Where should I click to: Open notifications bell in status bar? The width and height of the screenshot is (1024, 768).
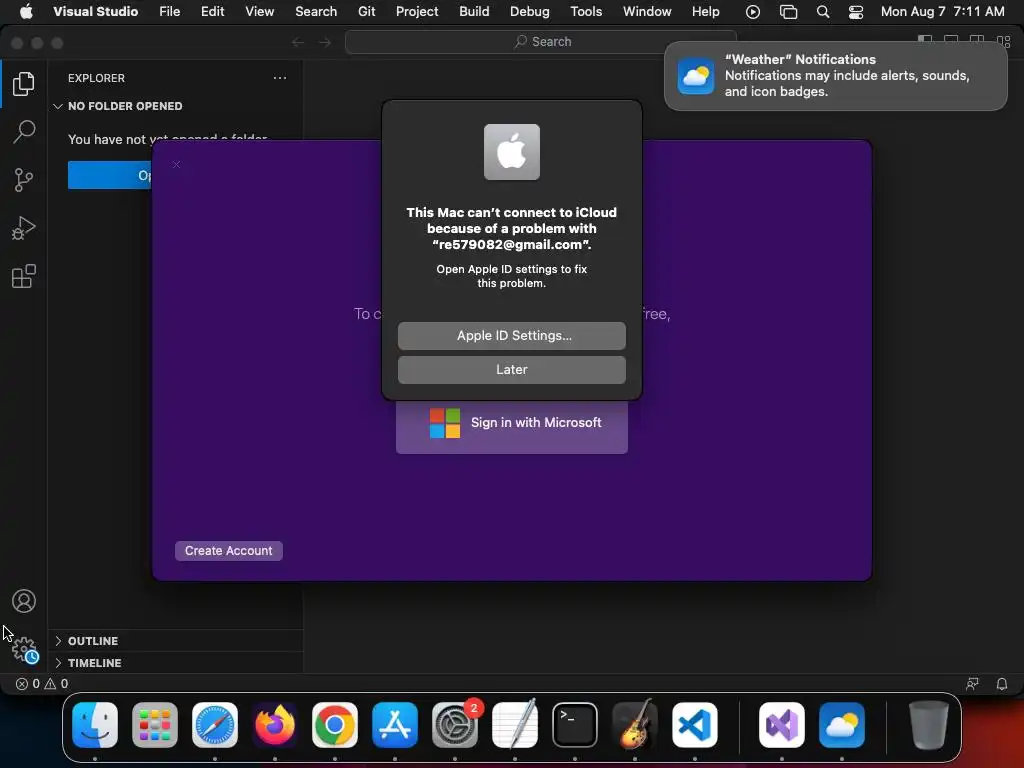pyautogui.click(x=1001, y=684)
